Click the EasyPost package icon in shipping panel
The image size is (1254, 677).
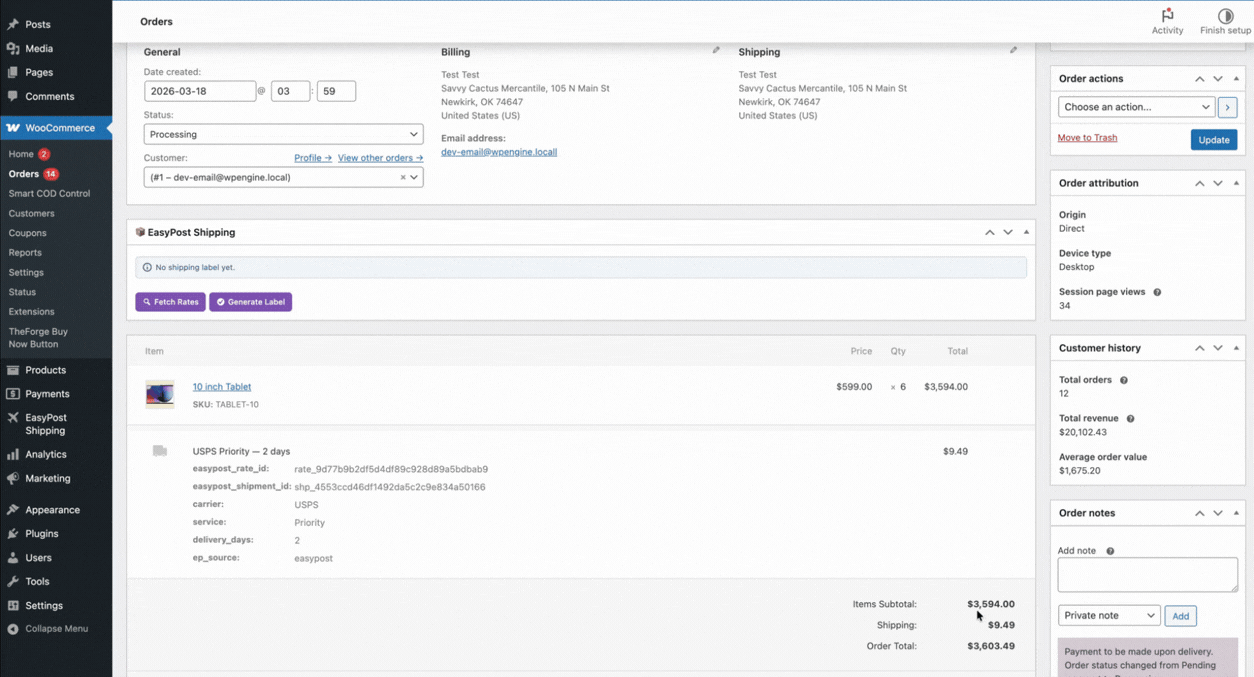(x=141, y=232)
